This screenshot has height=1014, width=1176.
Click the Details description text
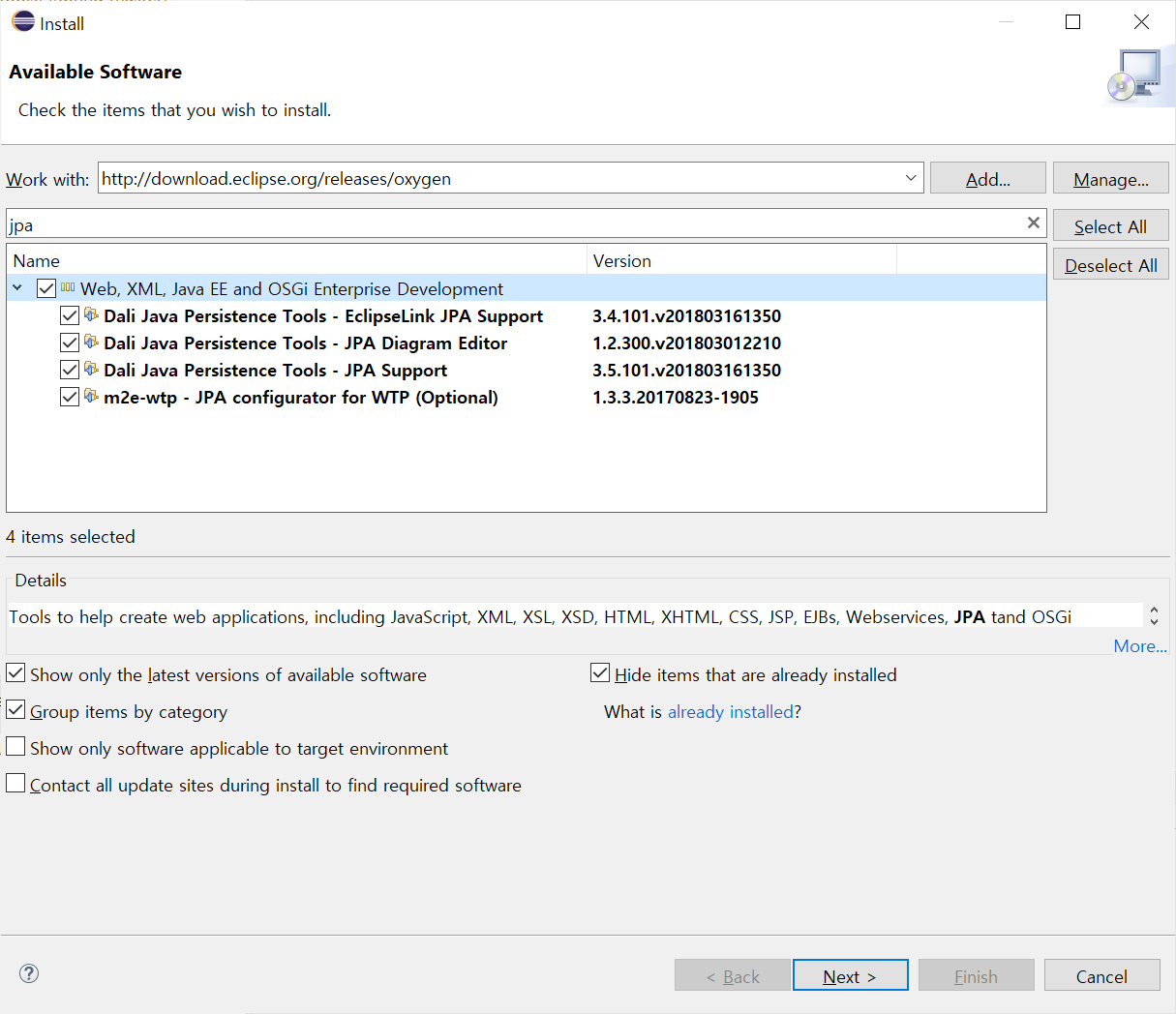(x=540, y=616)
